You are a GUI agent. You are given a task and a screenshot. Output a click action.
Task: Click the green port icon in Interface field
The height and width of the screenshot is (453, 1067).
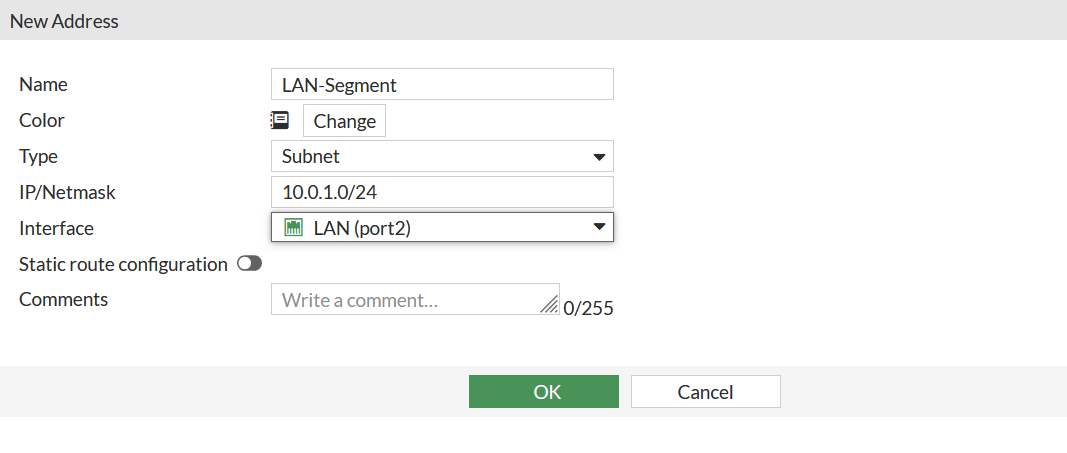point(293,227)
